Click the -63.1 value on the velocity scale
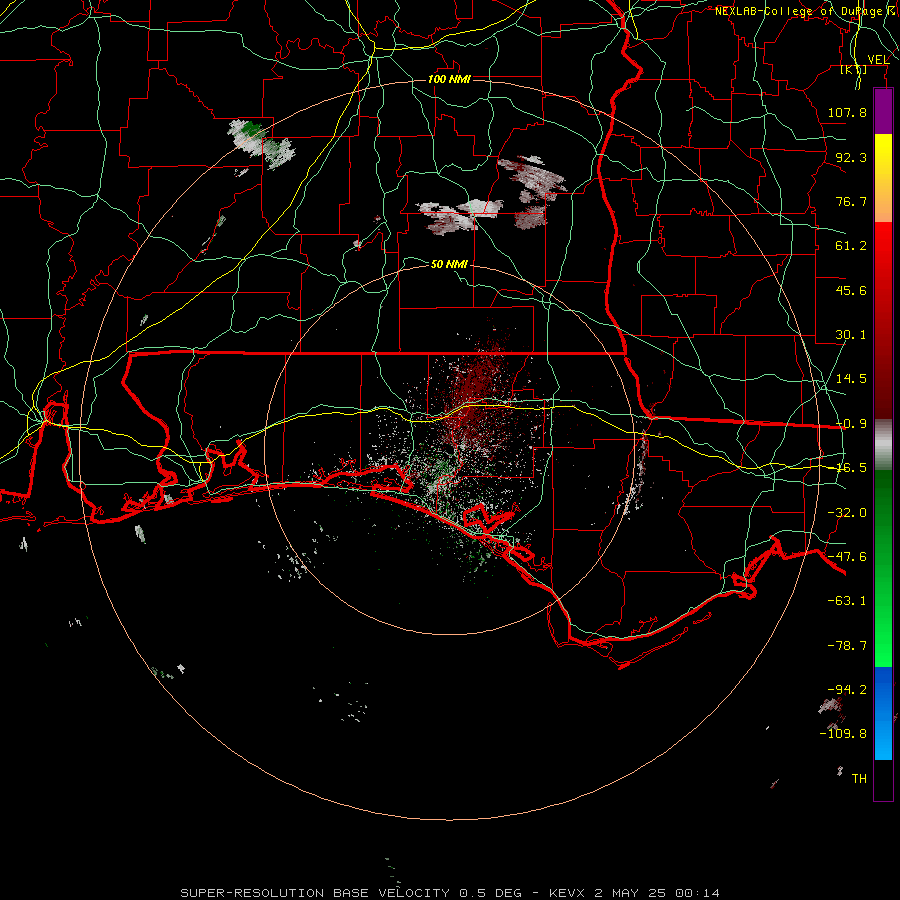This screenshot has height=900, width=900. (x=847, y=601)
